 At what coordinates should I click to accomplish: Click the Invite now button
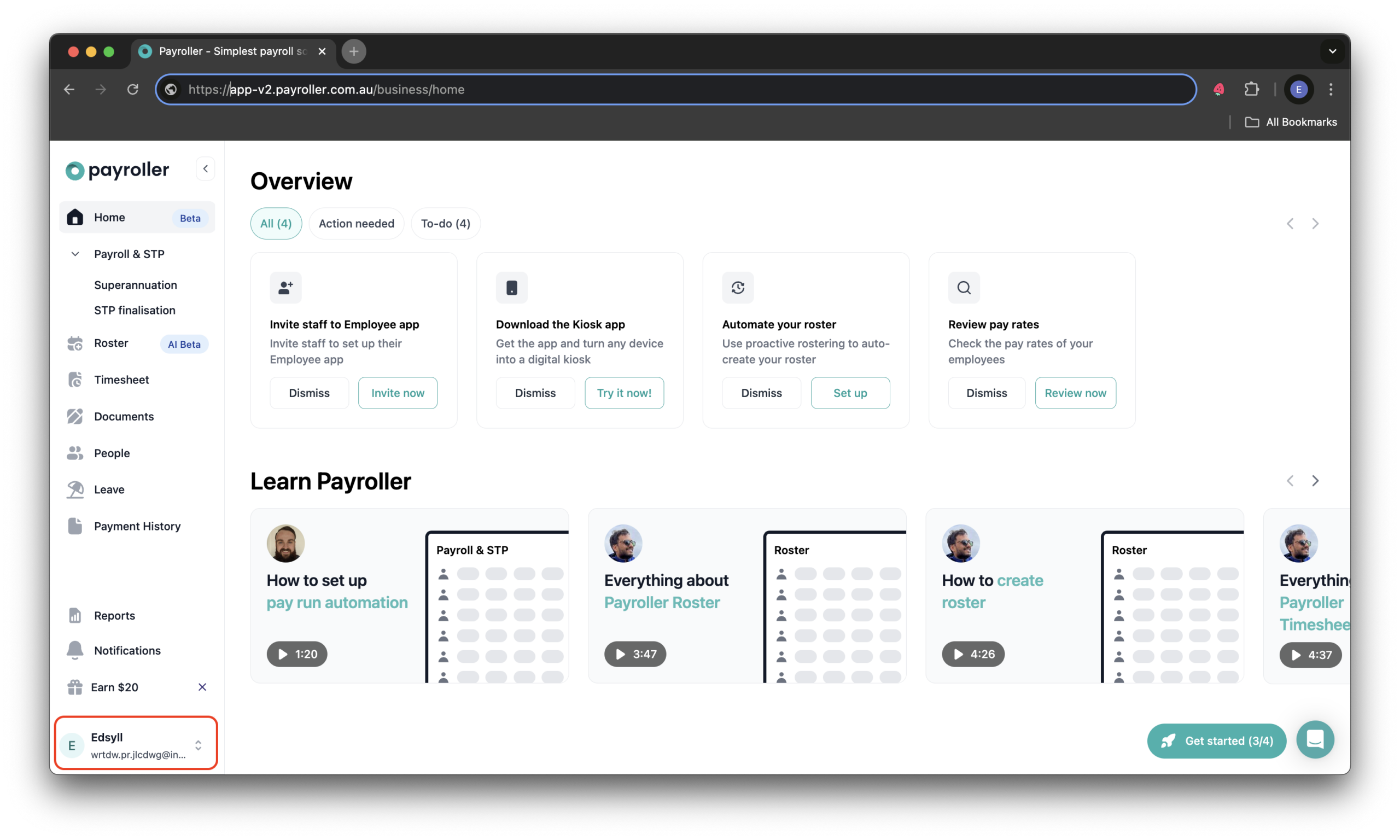(398, 393)
